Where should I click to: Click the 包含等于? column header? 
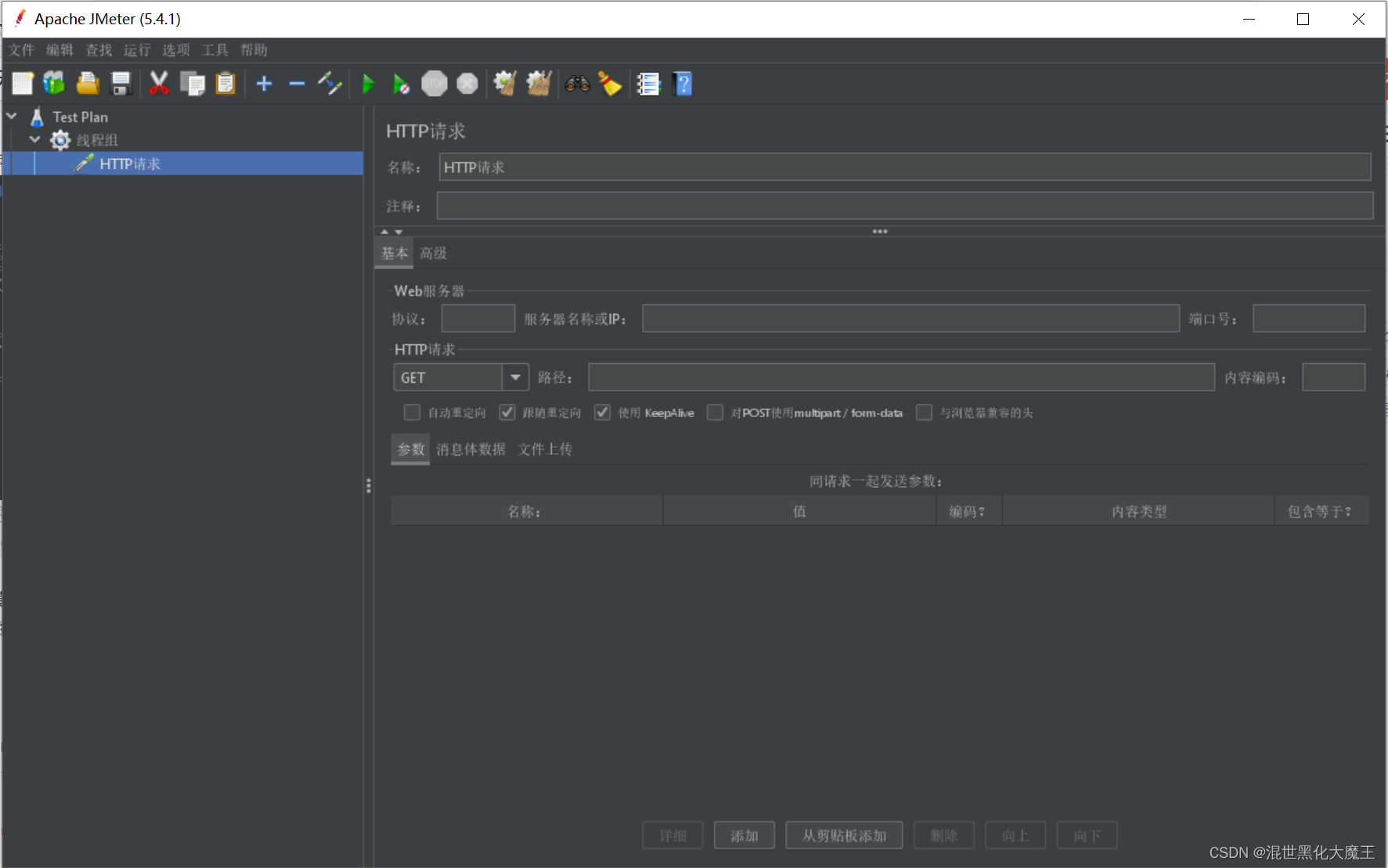(1321, 511)
